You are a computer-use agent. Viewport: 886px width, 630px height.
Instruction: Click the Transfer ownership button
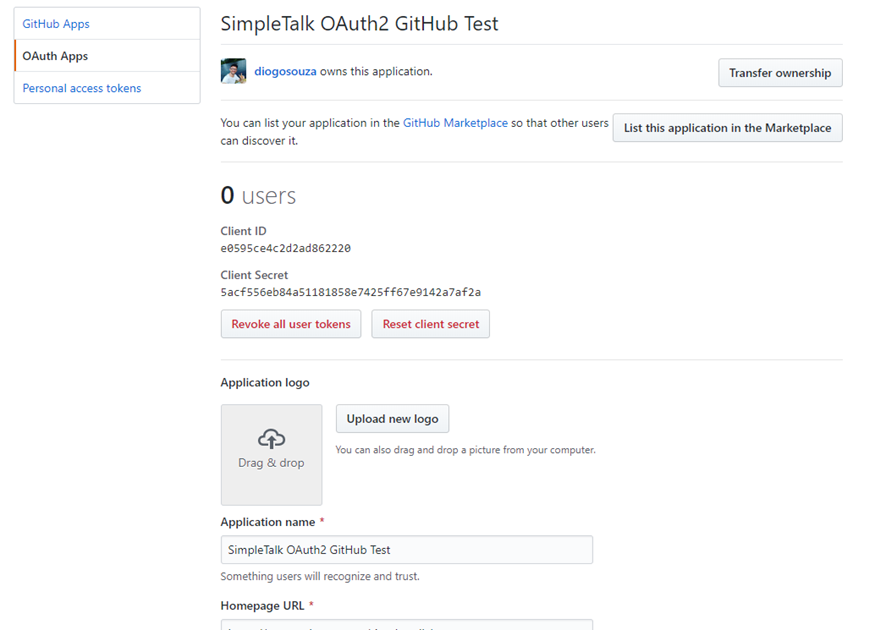click(780, 73)
